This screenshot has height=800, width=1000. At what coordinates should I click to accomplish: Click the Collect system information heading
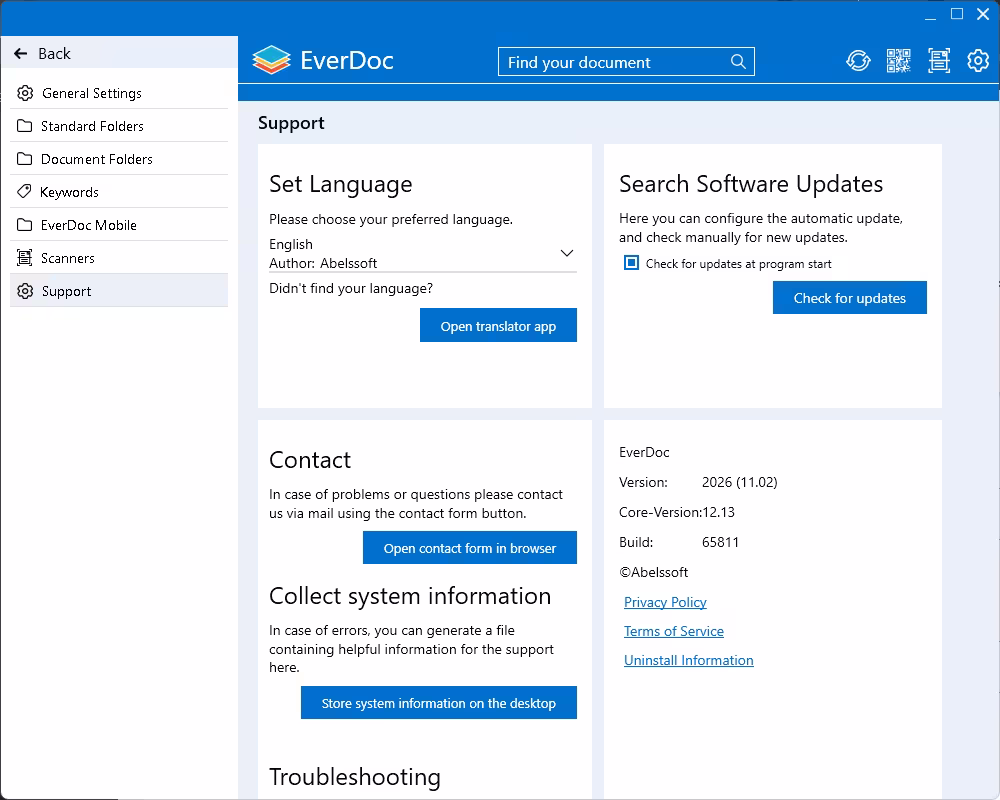tap(410, 596)
